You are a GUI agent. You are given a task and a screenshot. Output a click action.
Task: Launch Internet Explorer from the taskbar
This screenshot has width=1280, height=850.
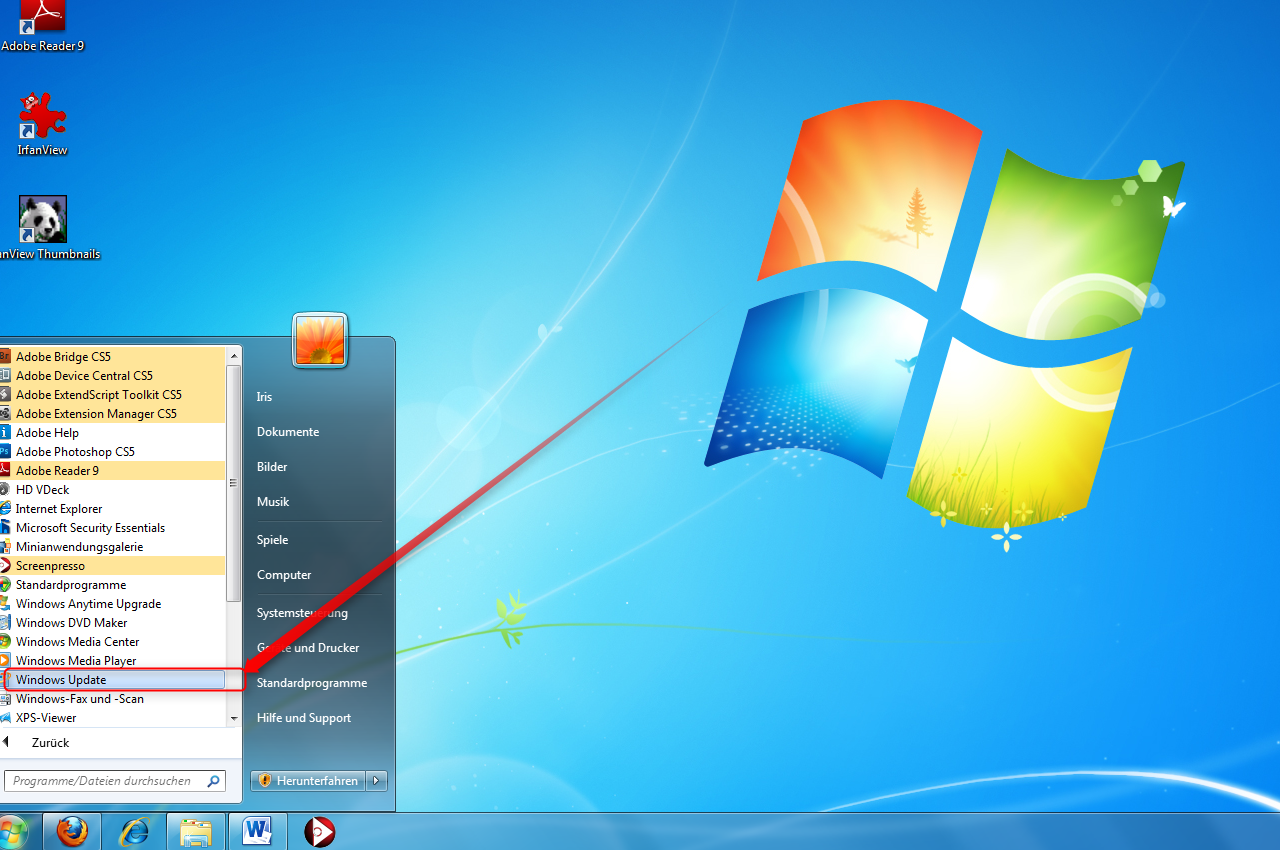134,831
